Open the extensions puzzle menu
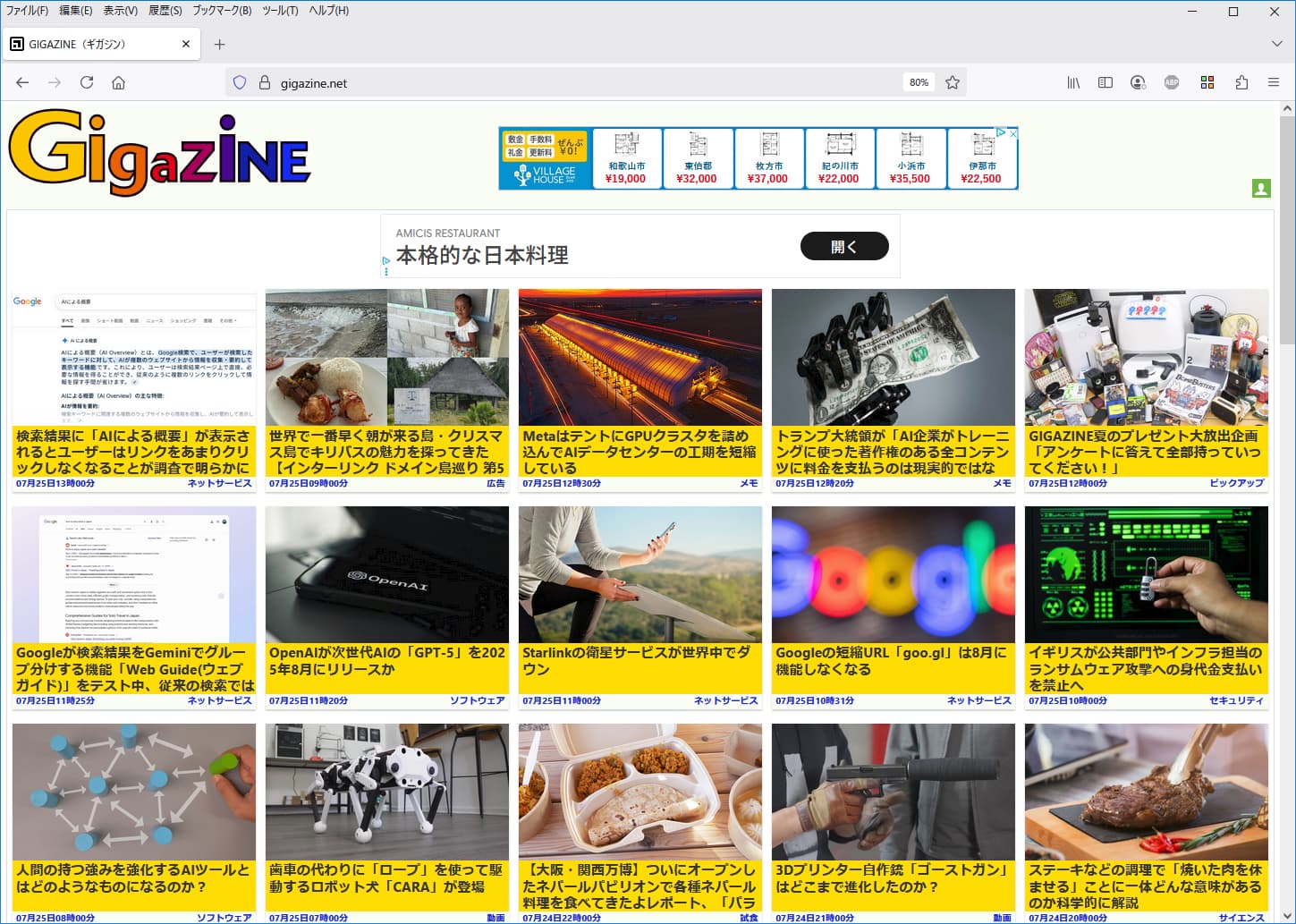 (1241, 82)
